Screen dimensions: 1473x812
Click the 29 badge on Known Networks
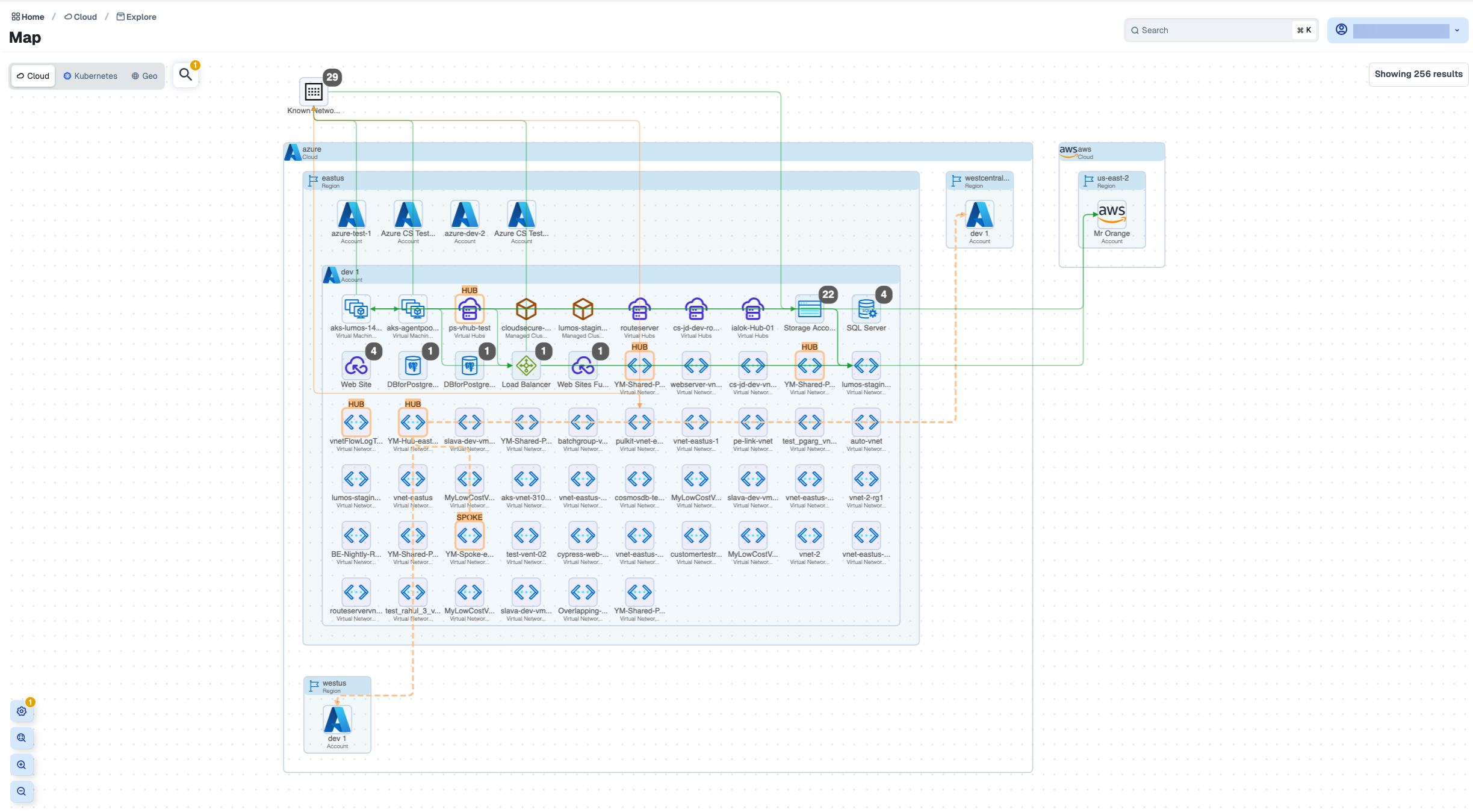click(332, 77)
